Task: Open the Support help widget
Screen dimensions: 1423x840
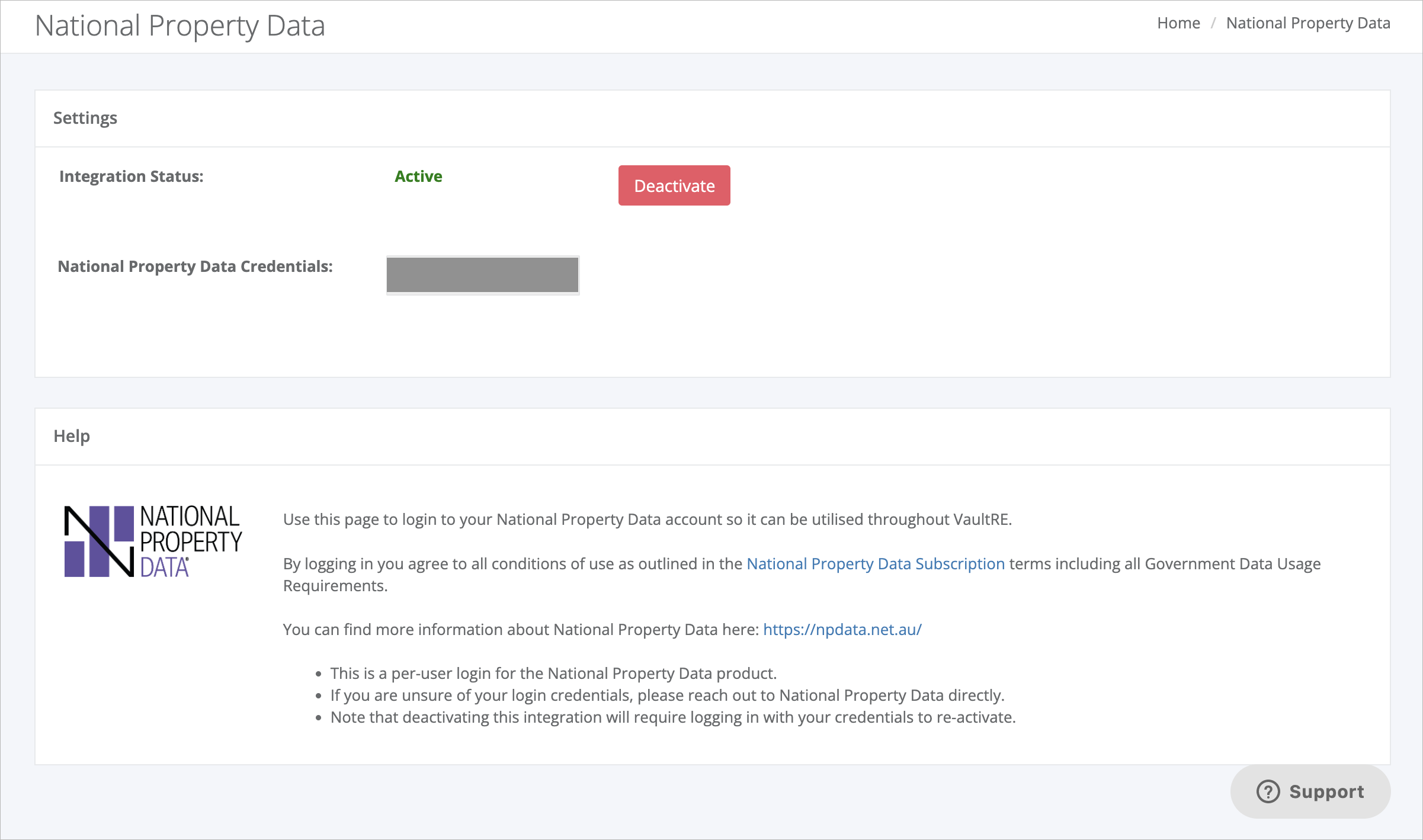Action: click(x=1310, y=791)
